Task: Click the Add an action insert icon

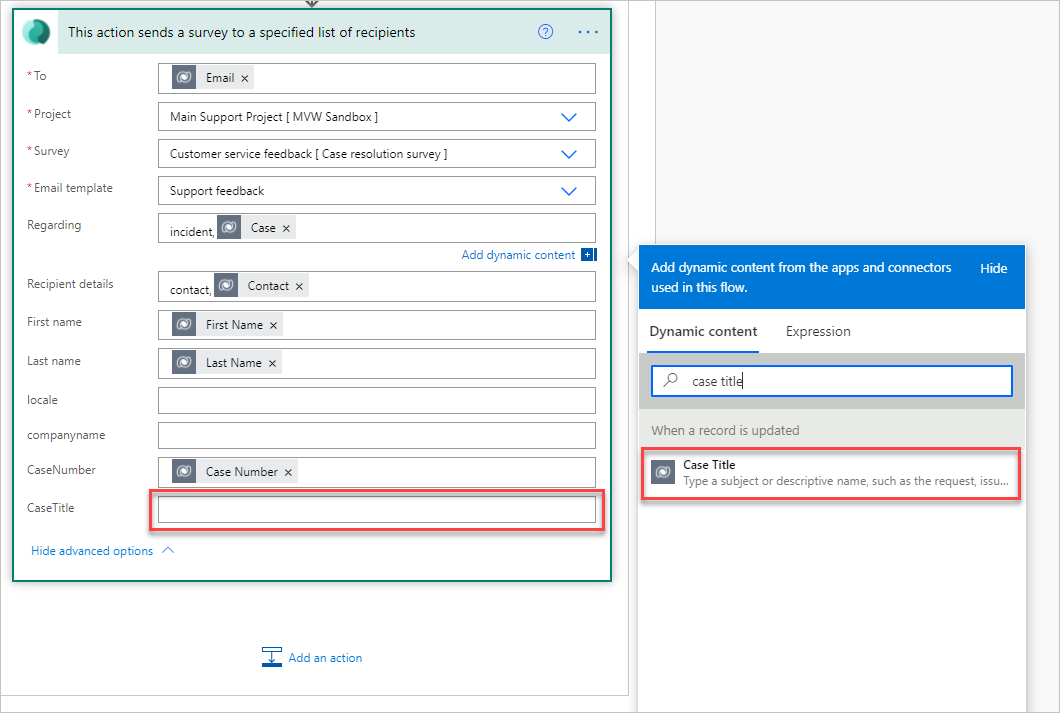Action: click(x=272, y=657)
